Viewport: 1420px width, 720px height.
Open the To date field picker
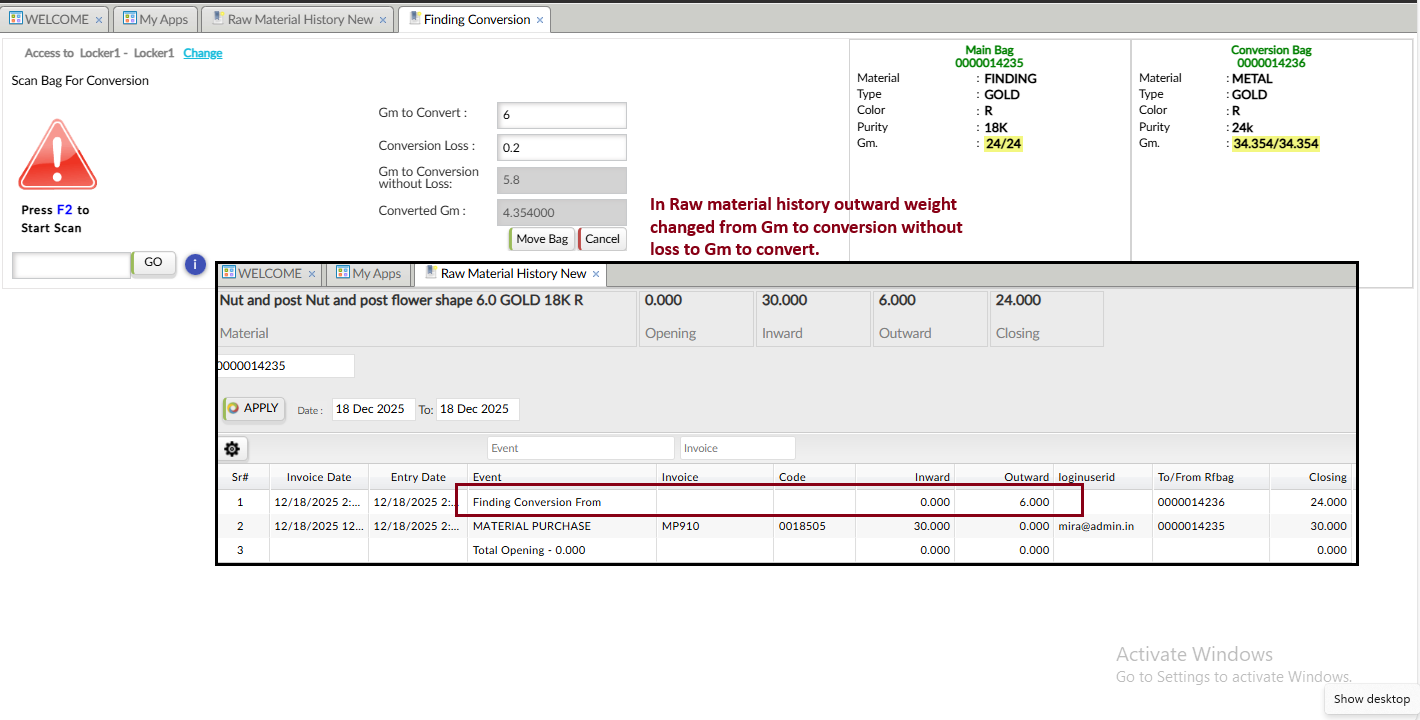pos(477,409)
